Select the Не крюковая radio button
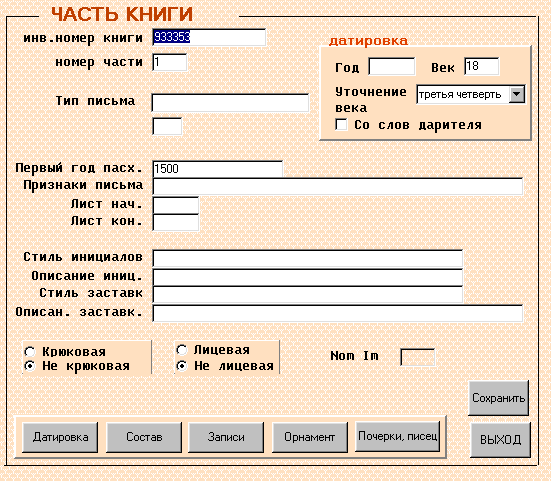The image size is (551, 481). point(30,366)
